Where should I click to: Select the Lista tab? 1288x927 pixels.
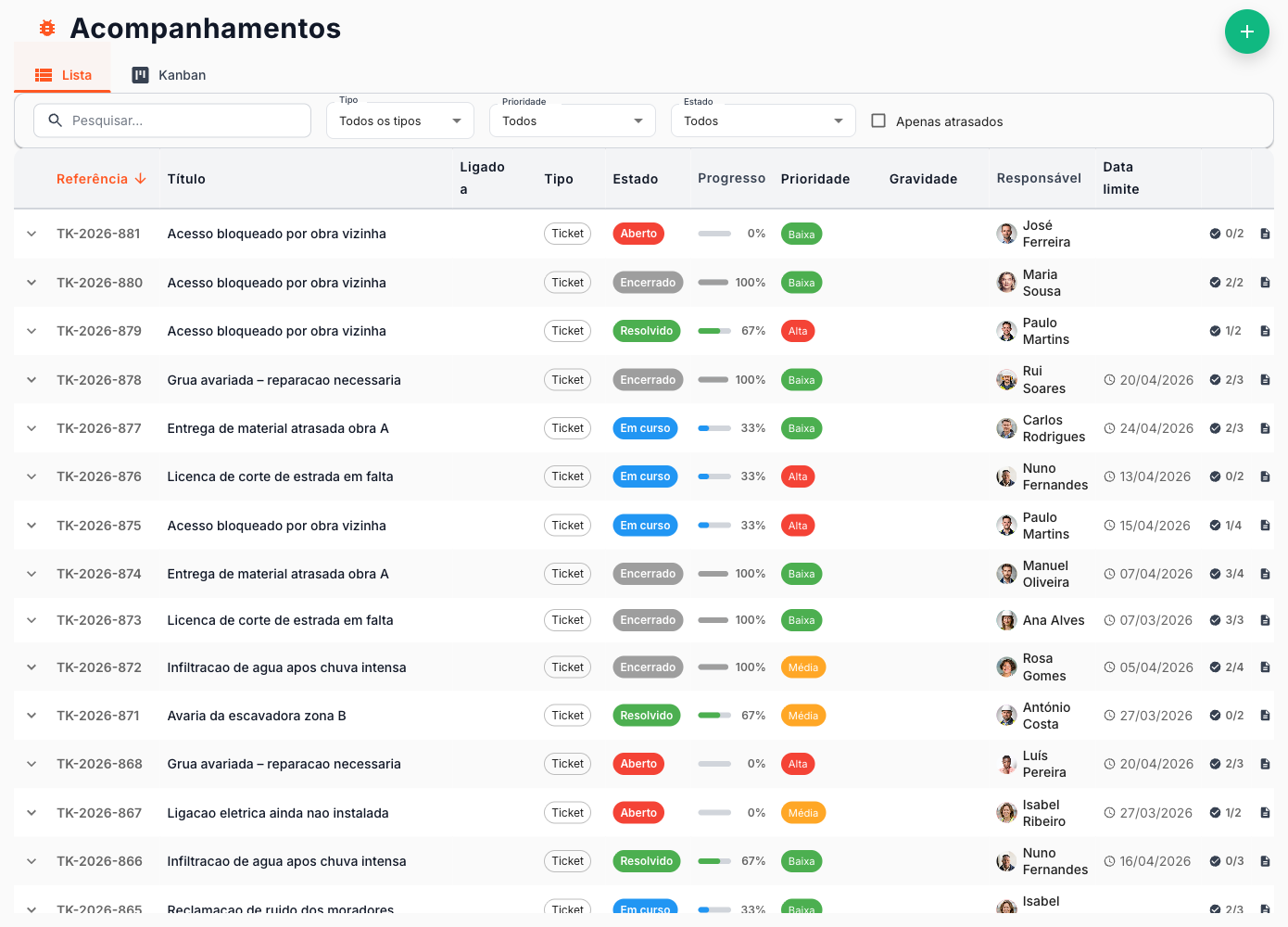click(63, 75)
